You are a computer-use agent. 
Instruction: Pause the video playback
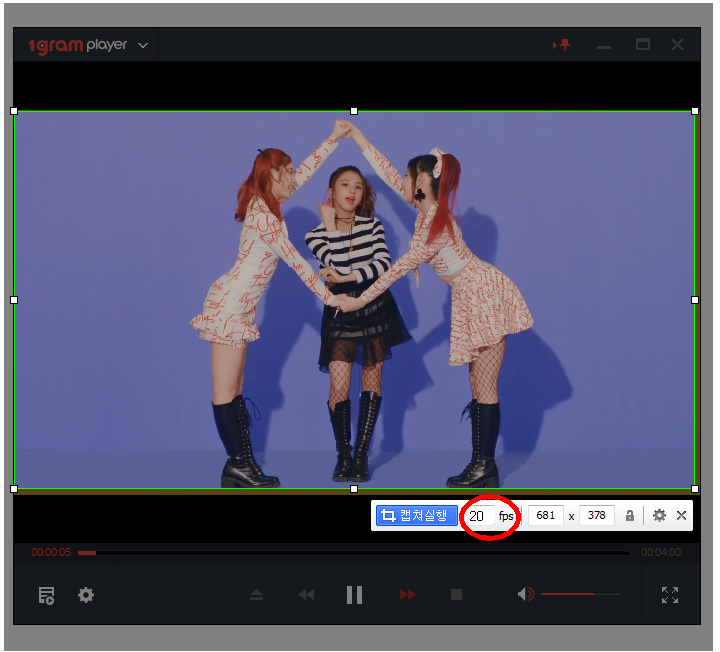click(354, 595)
